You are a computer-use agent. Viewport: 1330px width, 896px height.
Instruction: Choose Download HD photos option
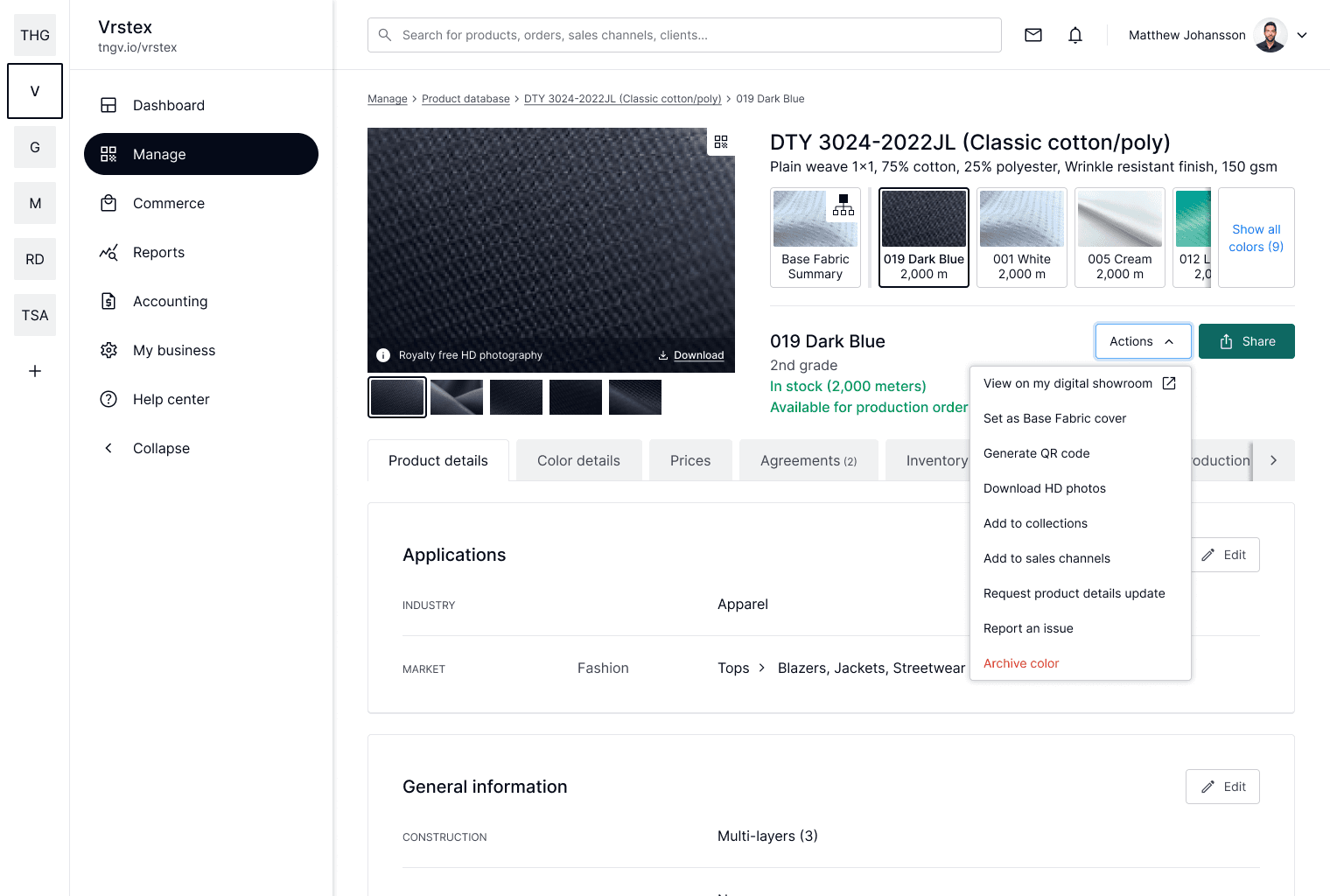[x=1080, y=488]
